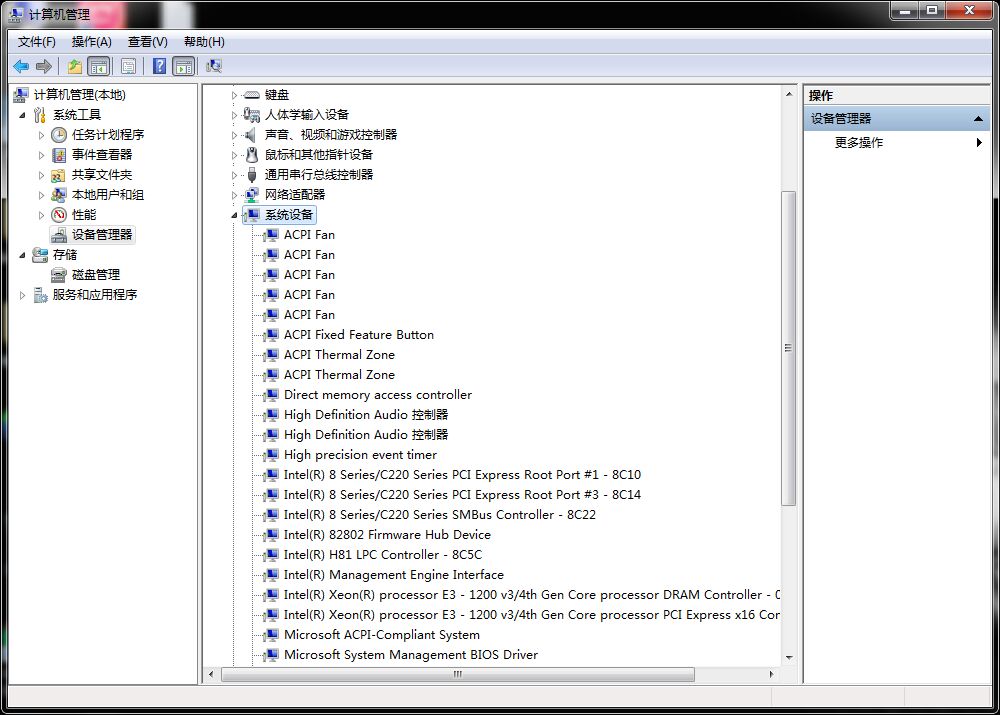
Task: Expand the 任务计划程序 node
Action: (41, 135)
